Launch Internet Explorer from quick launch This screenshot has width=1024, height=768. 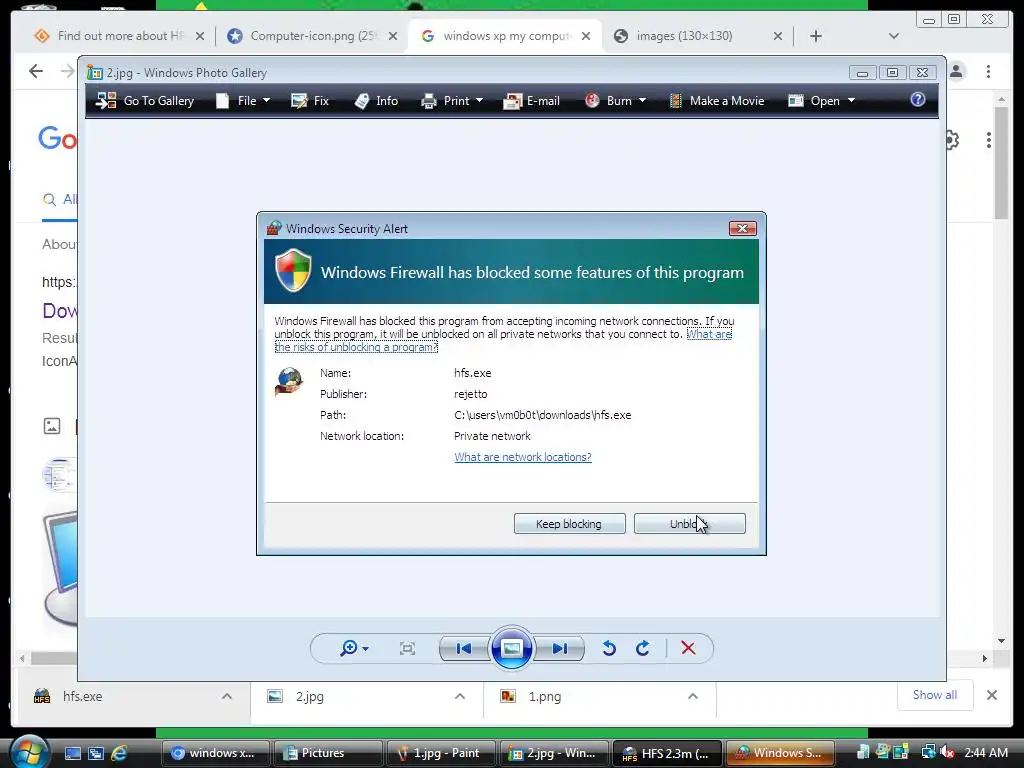(120, 753)
